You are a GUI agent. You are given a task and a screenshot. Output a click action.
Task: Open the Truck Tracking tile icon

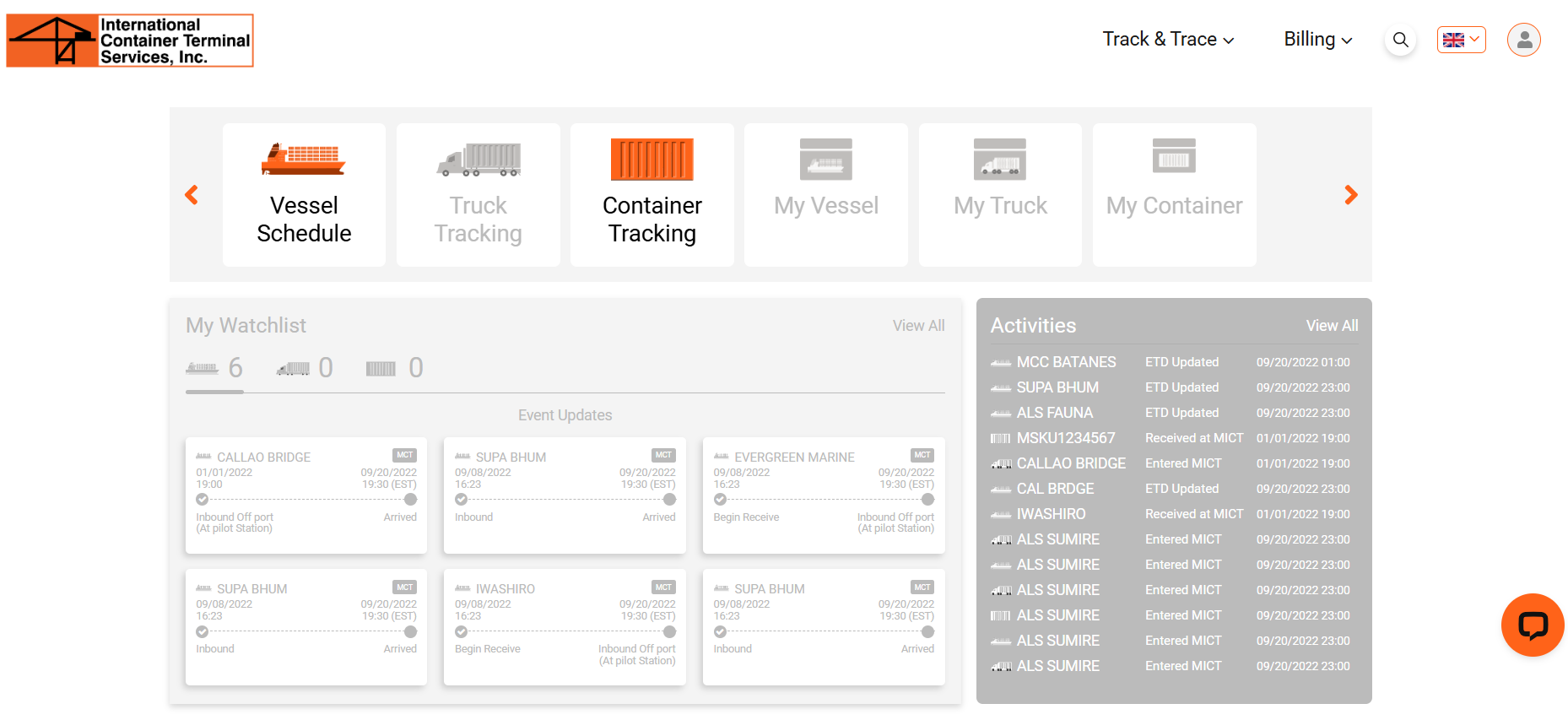point(479,159)
